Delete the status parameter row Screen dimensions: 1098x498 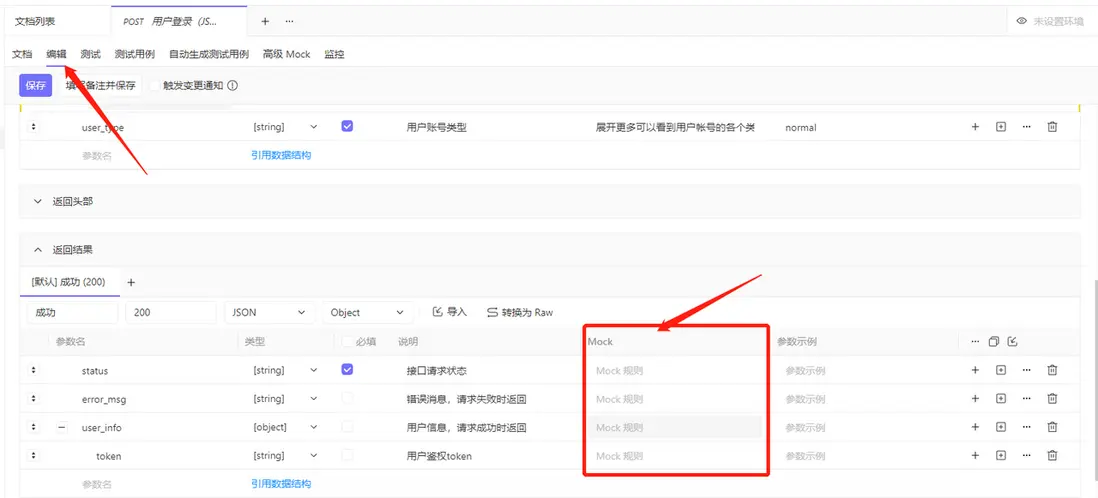[x=1052, y=370]
